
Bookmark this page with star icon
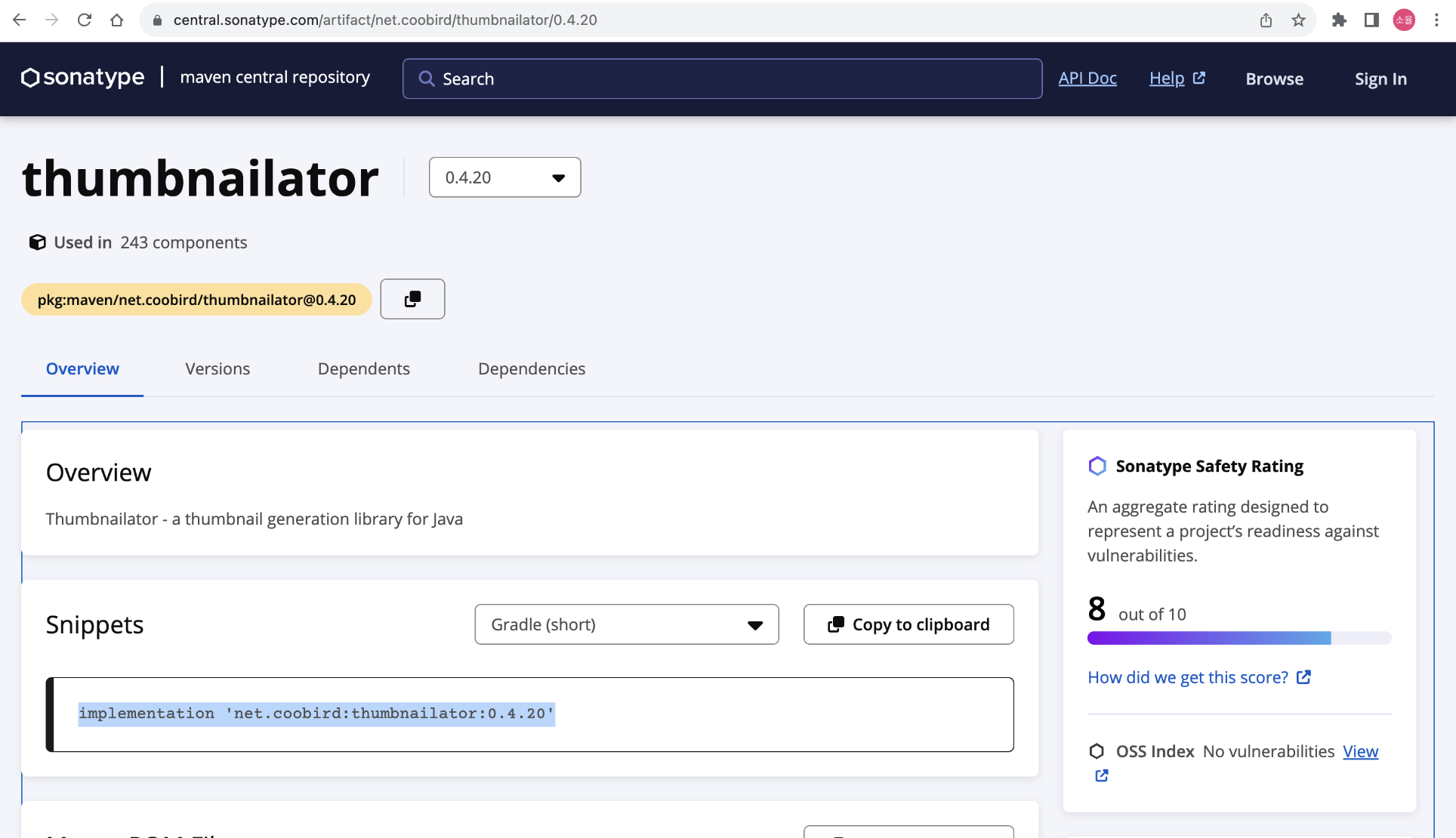tap(1298, 20)
